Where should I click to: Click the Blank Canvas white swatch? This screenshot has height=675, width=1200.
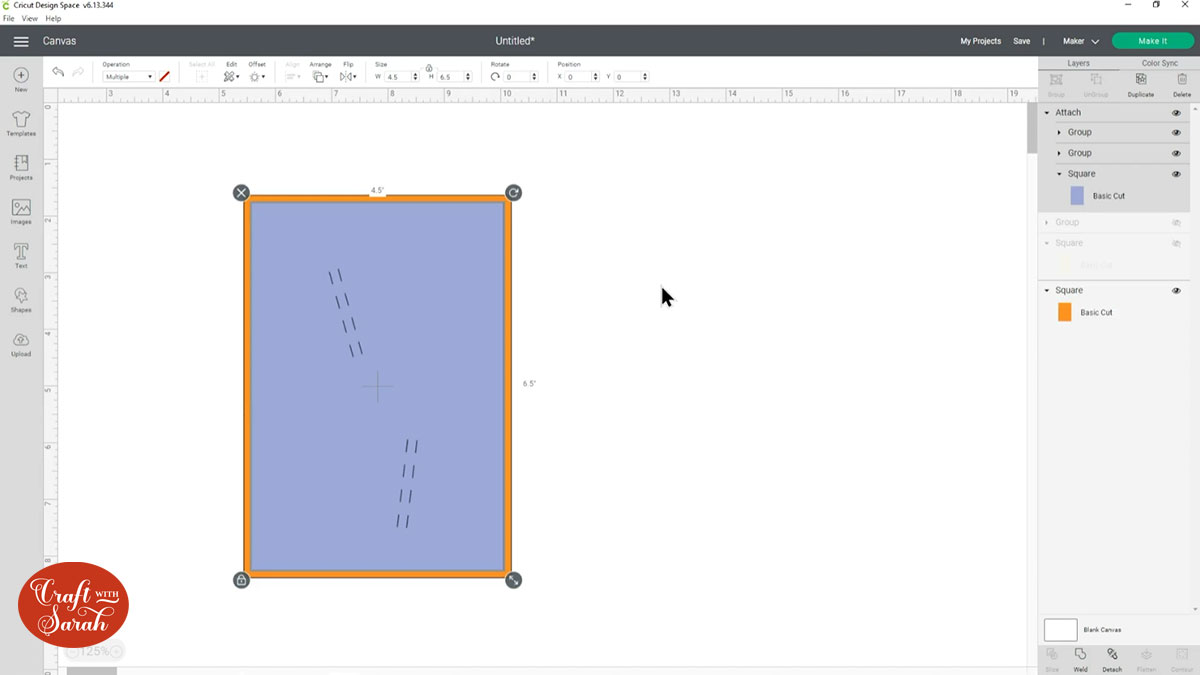[1060, 630]
